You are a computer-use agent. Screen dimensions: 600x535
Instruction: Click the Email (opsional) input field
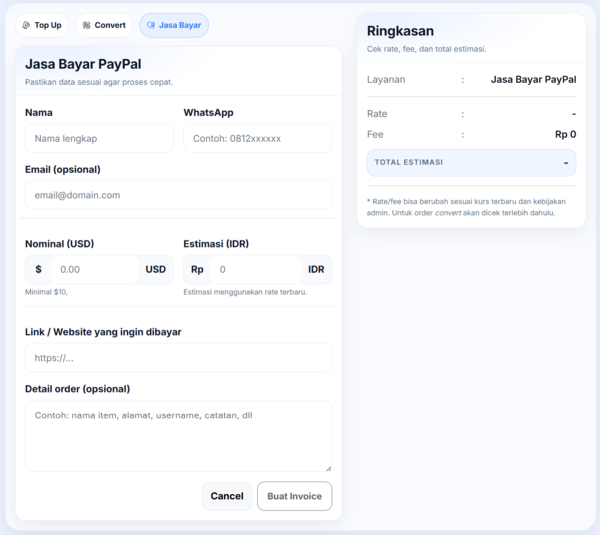(x=178, y=195)
